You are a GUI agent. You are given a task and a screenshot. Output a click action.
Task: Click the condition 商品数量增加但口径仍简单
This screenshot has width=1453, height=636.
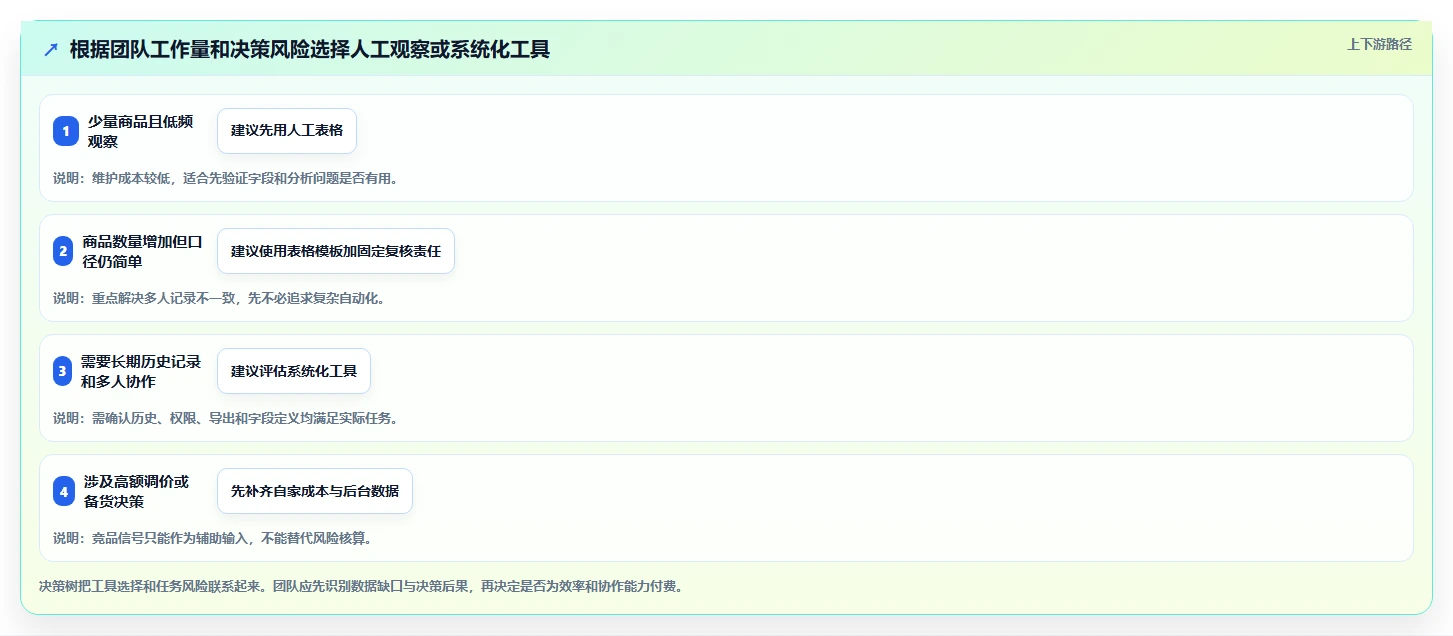tap(143, 251)
